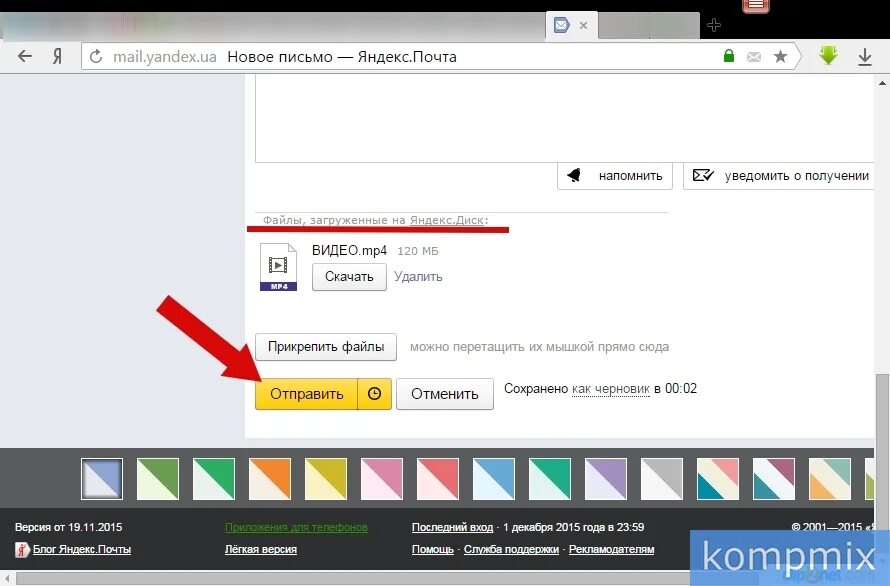Select the dark green theme swatch
This screenshot has height=586, width=890.
(158, 479)
